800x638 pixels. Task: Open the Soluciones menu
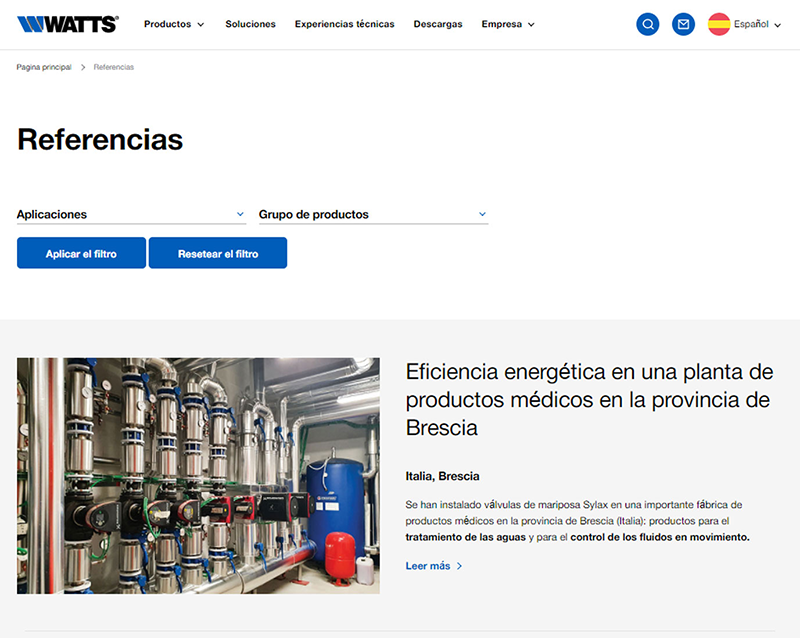pyautogui.click(x=250, y=24)
